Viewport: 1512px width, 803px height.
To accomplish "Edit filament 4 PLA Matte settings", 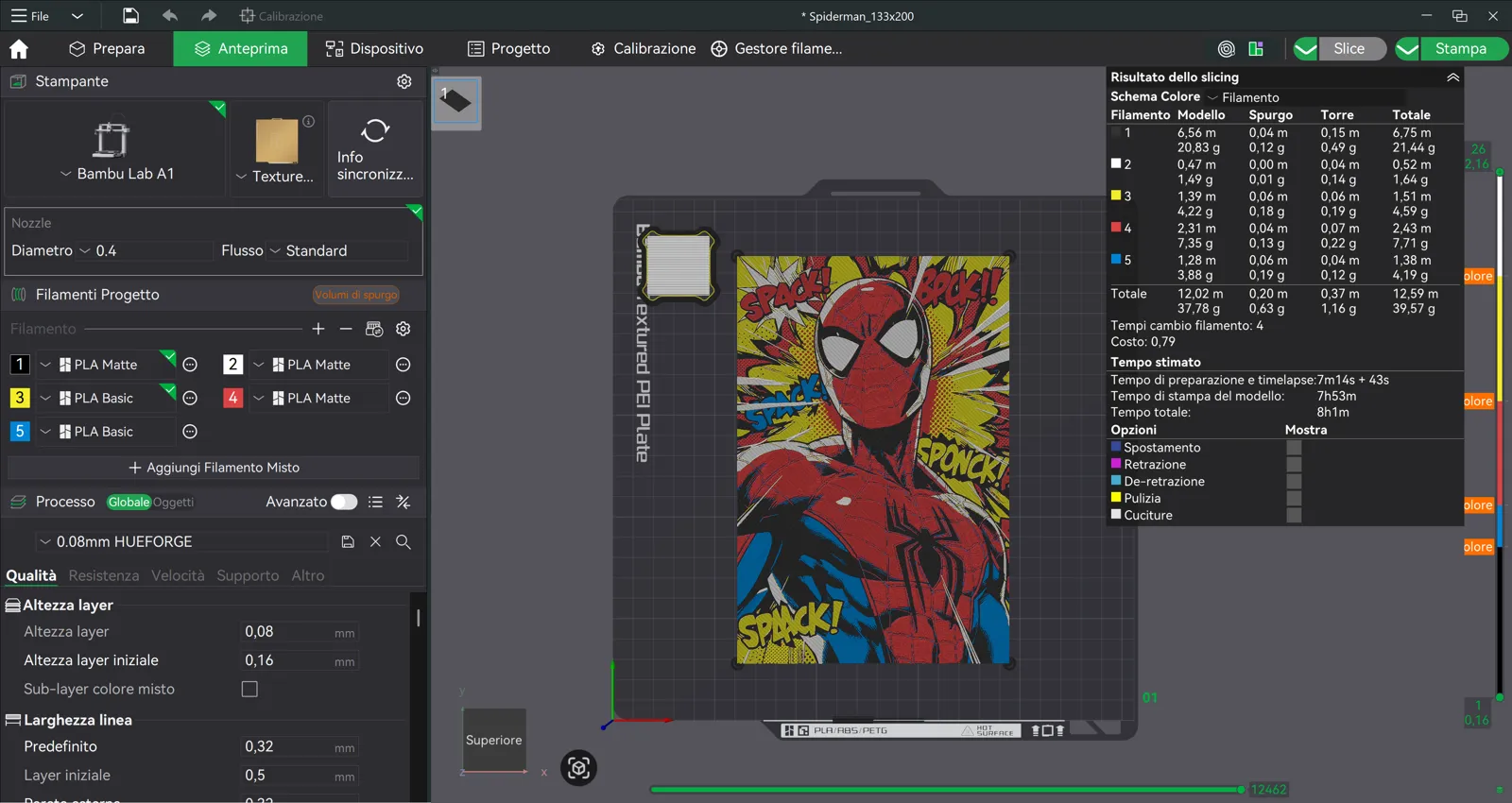I will (404, 399).
